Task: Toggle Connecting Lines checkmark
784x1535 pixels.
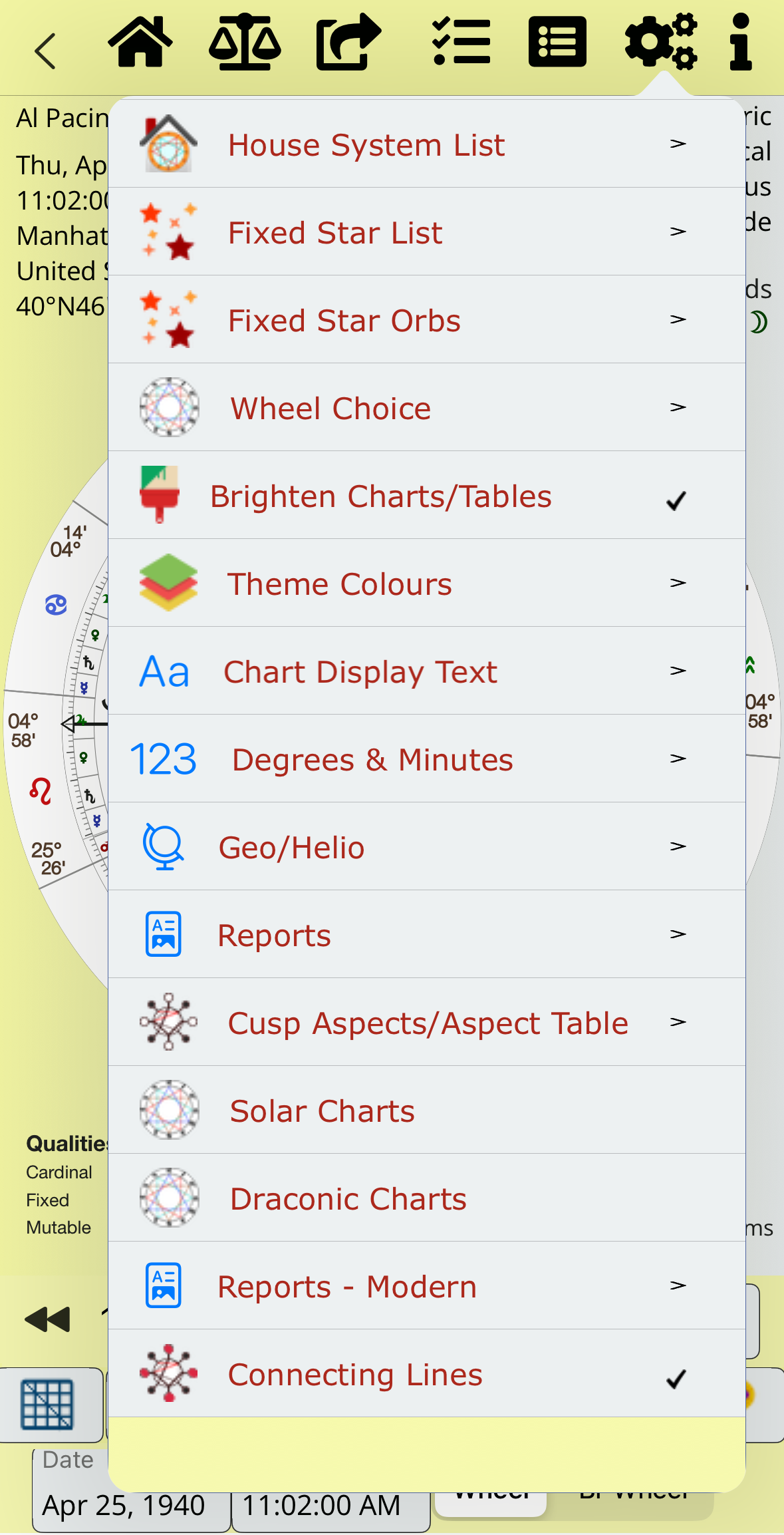Action: click(x=676, y=1378)
